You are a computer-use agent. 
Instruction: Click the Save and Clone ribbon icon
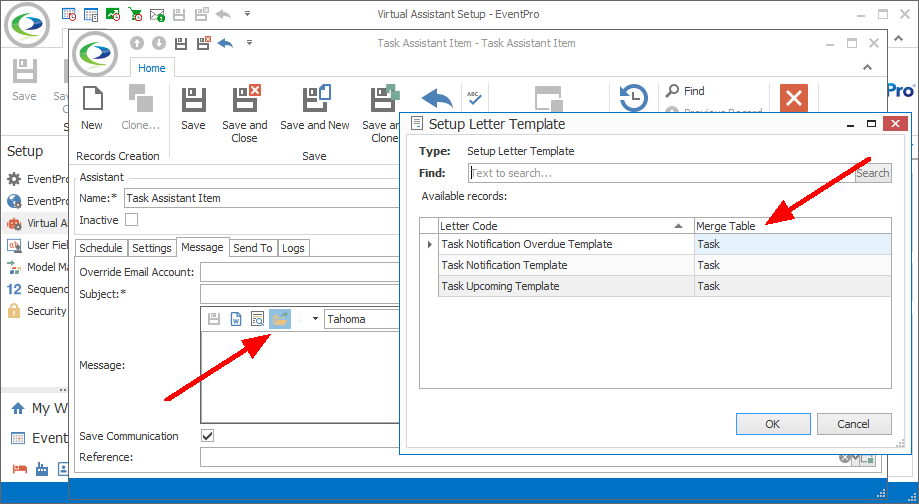click(x=384, y=99)
